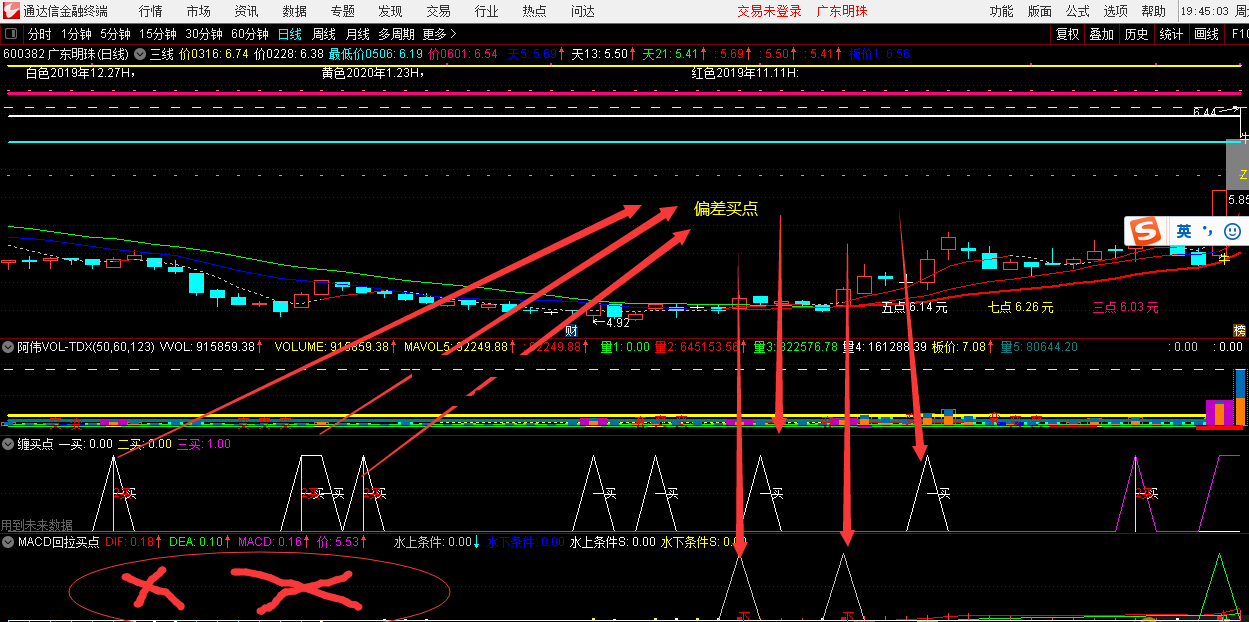Image resolution: width=1249 pixels, height=622 pixels.
Task: Click the 黄色2020年1.23H annotation
Action: [373, 73]
